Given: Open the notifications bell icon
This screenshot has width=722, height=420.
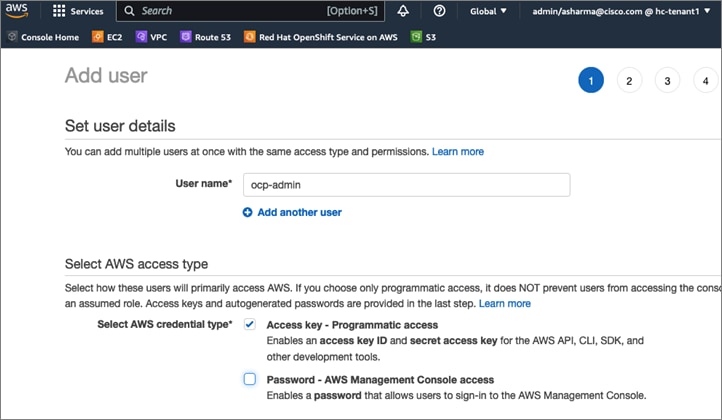Looking at the screenshot, I should tap(403, 11).
